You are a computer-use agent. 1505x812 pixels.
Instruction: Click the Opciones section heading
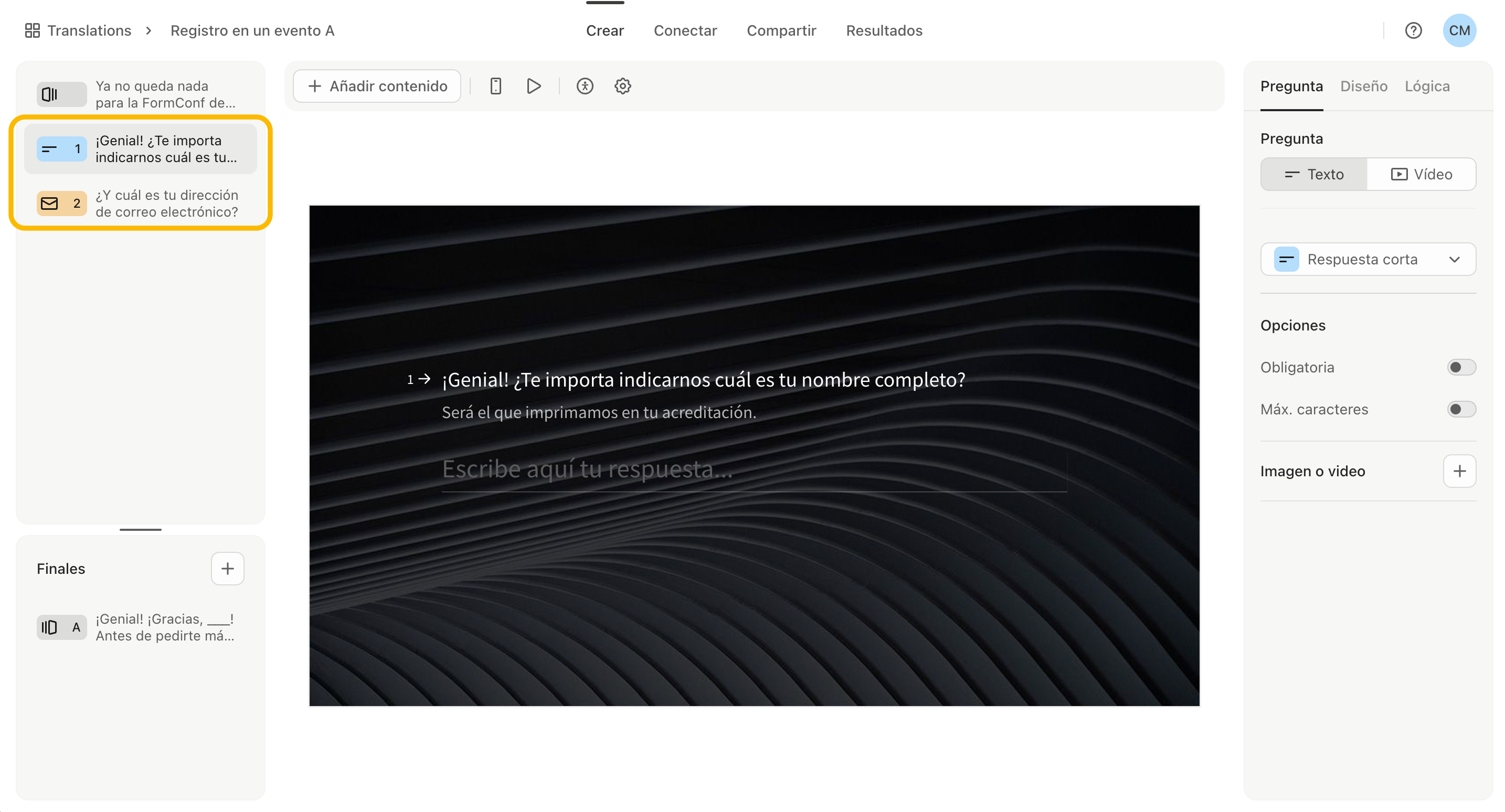coord(1292,325)
